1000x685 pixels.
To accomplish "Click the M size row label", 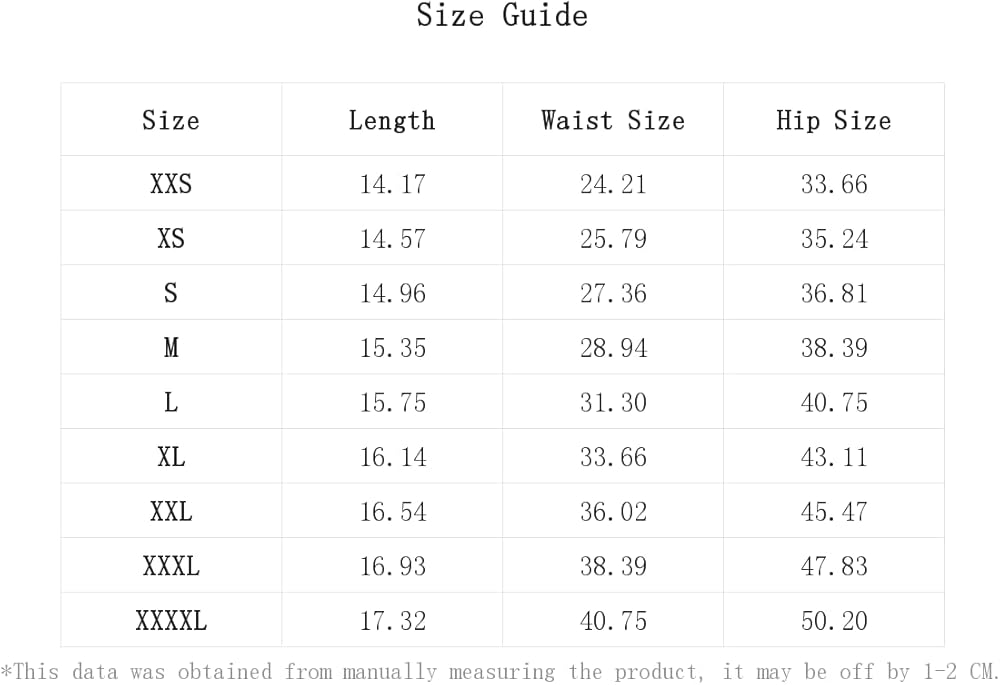I will pyautogui.click(x=171, y=348).
